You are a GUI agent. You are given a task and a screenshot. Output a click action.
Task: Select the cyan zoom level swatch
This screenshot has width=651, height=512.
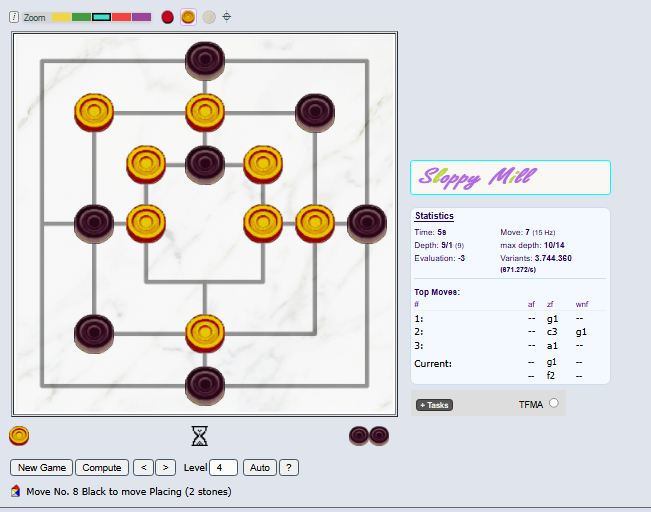(x=101, y=17)
